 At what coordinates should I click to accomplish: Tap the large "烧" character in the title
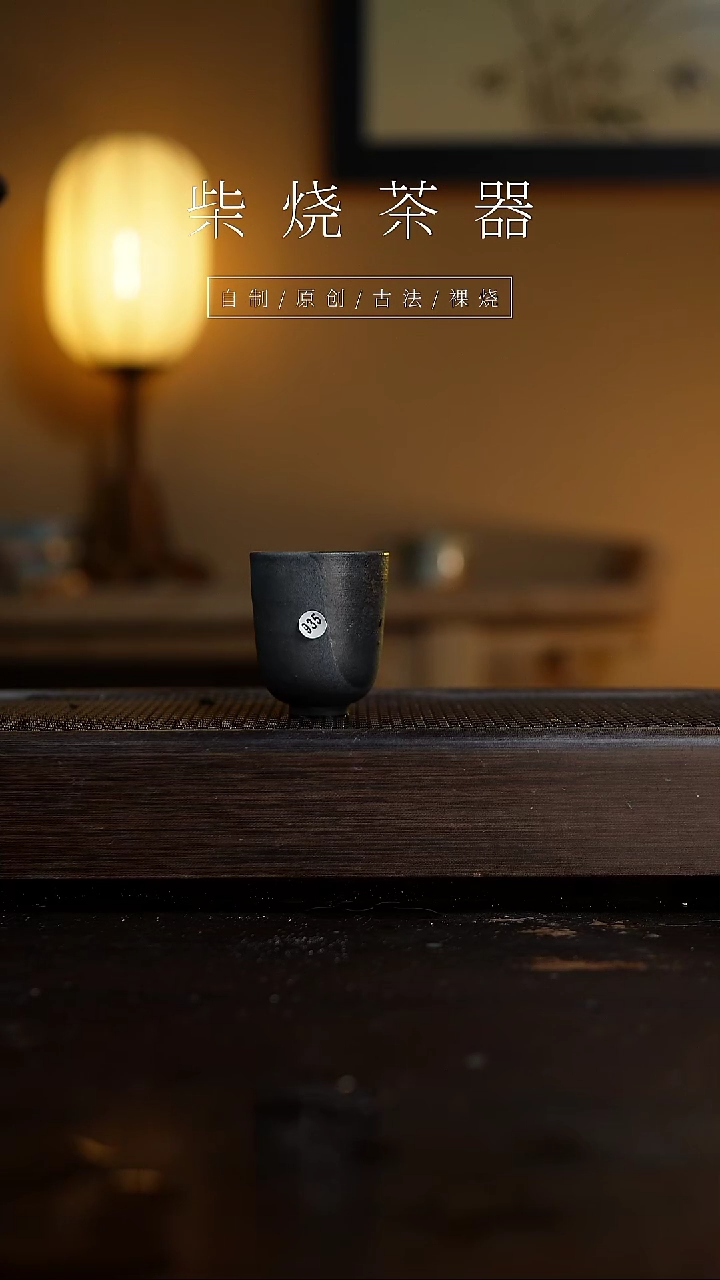click(x=312, y=210)
